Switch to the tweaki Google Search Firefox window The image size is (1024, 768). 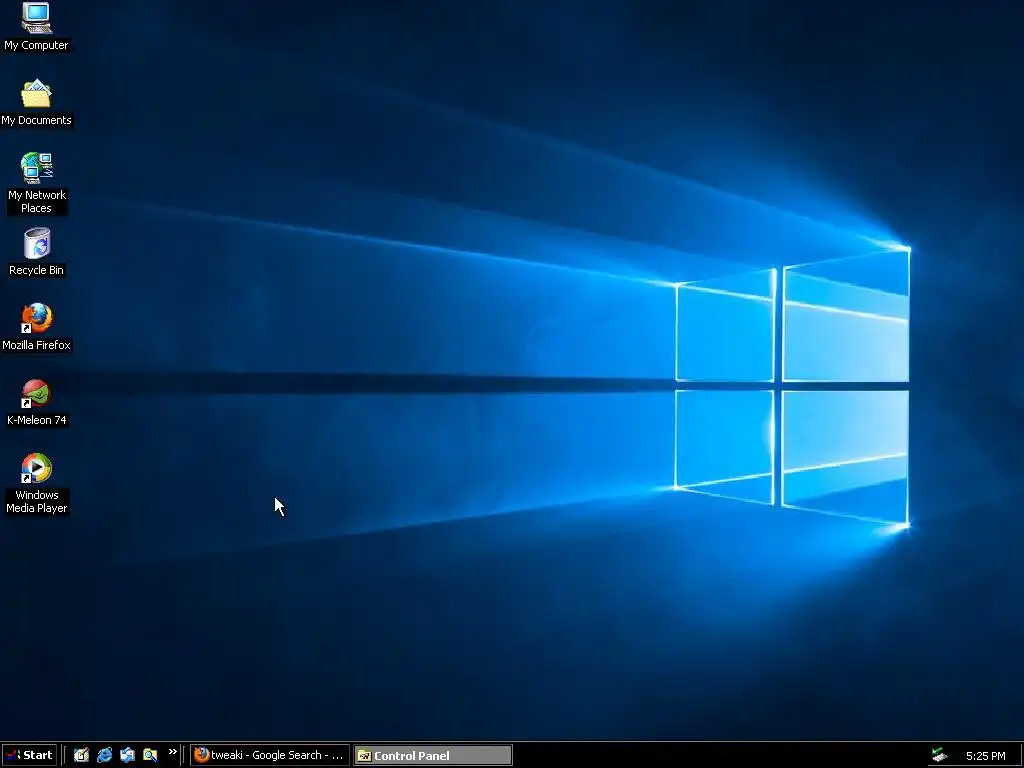270,755
